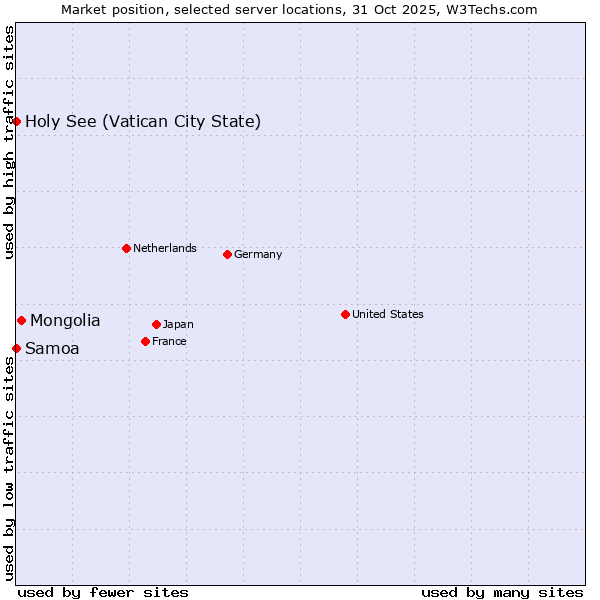Select the Netherlands red diamond marker
600x600 pixels.
pos(126,248)
